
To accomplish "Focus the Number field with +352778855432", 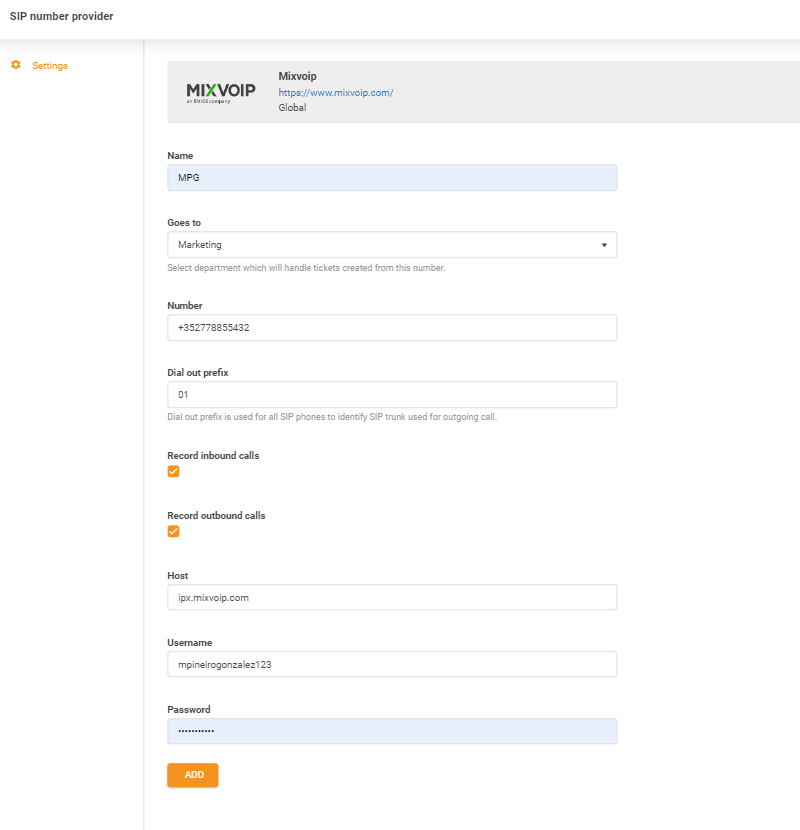I will tap(391, 328).
